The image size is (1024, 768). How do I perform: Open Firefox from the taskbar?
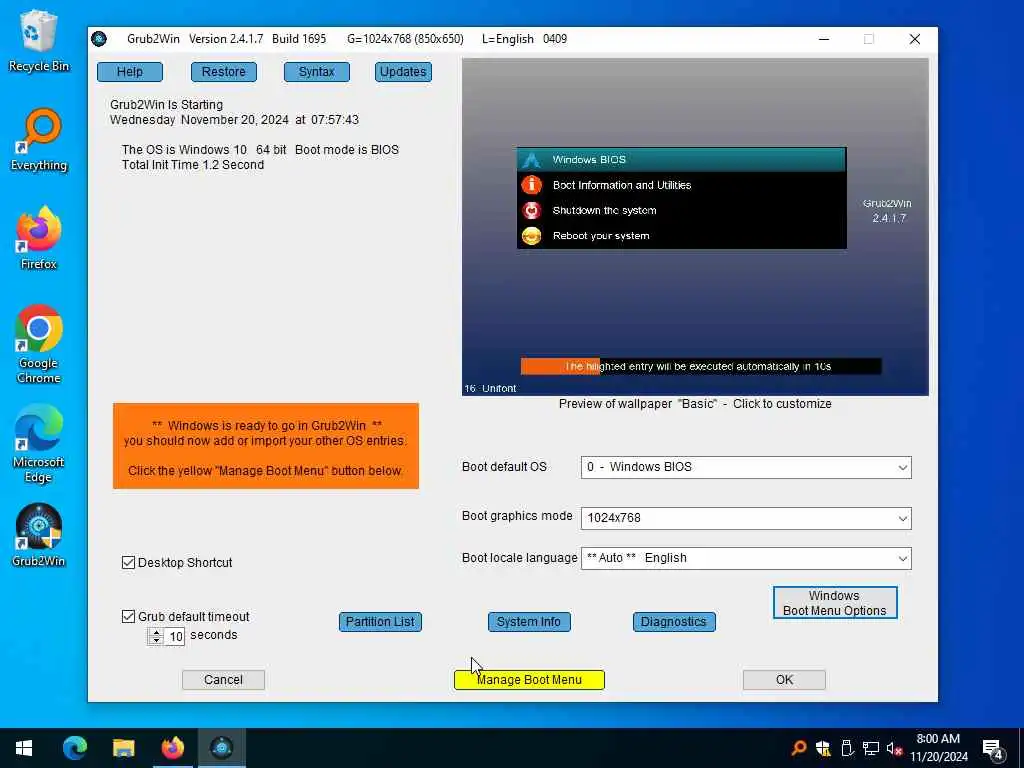[x=172, y=748]
